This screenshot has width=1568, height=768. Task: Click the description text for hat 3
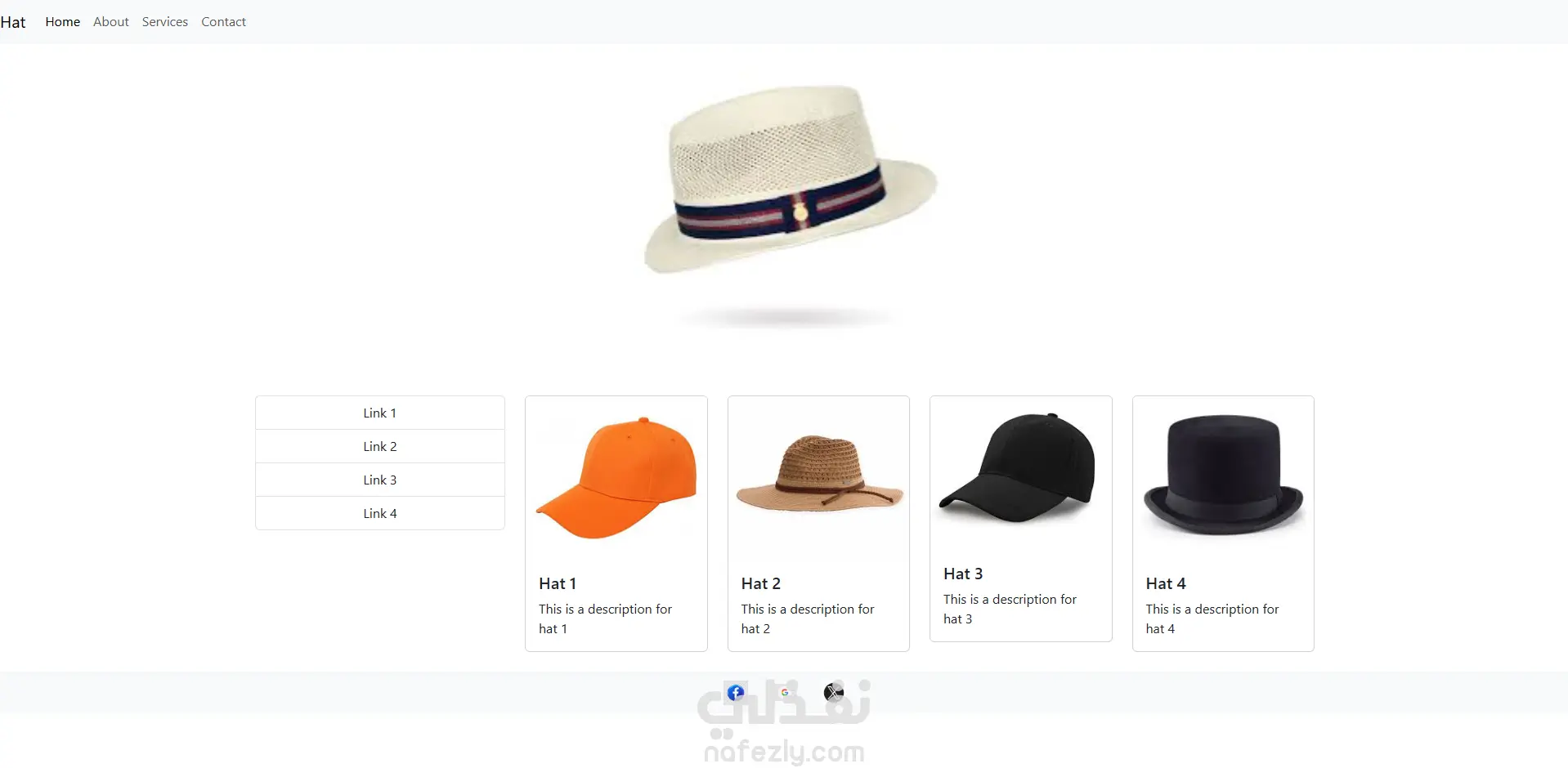[x=1010, y=609]
